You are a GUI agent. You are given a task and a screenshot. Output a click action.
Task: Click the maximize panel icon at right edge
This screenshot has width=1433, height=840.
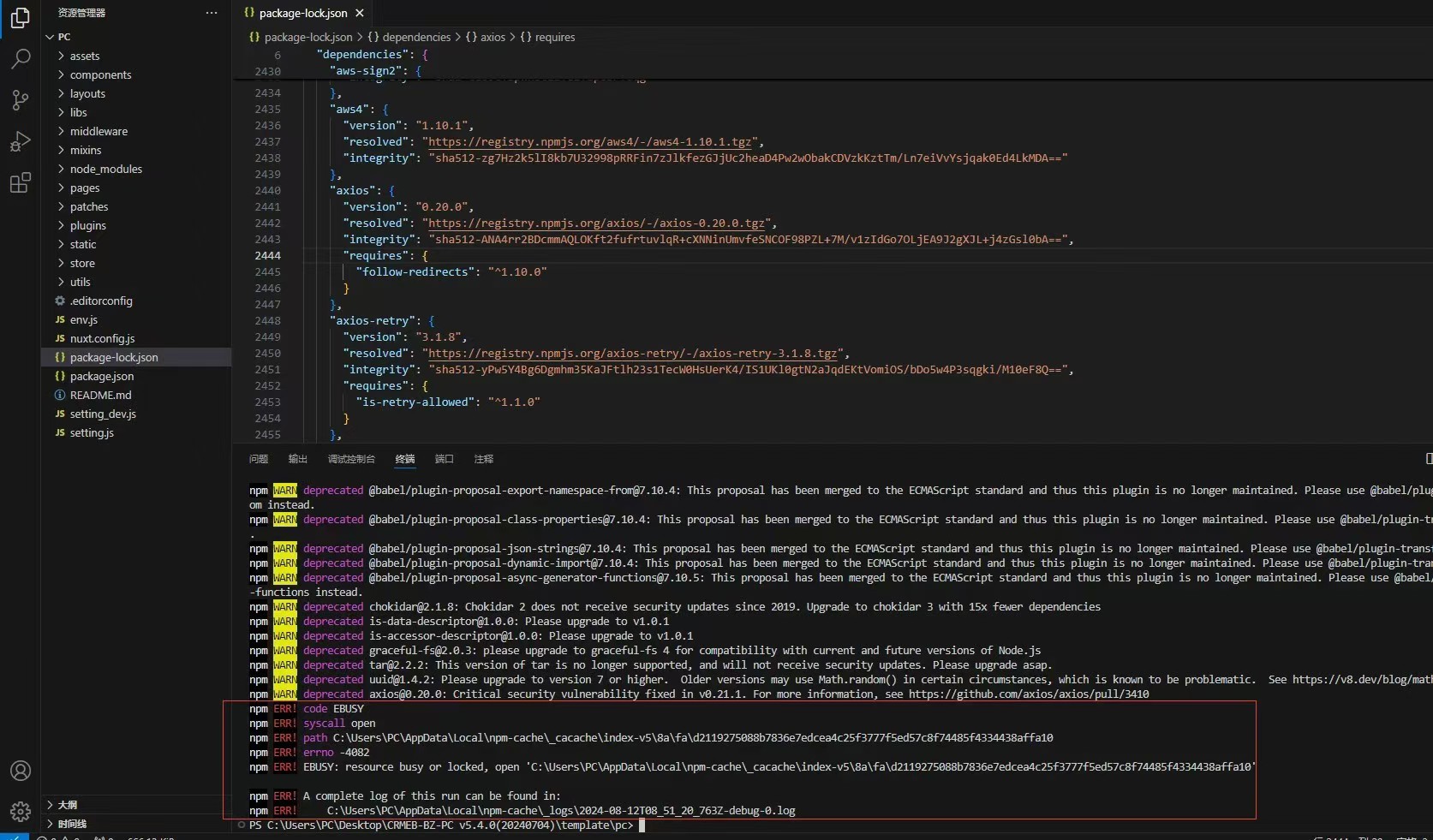(x=1428, y=459)
